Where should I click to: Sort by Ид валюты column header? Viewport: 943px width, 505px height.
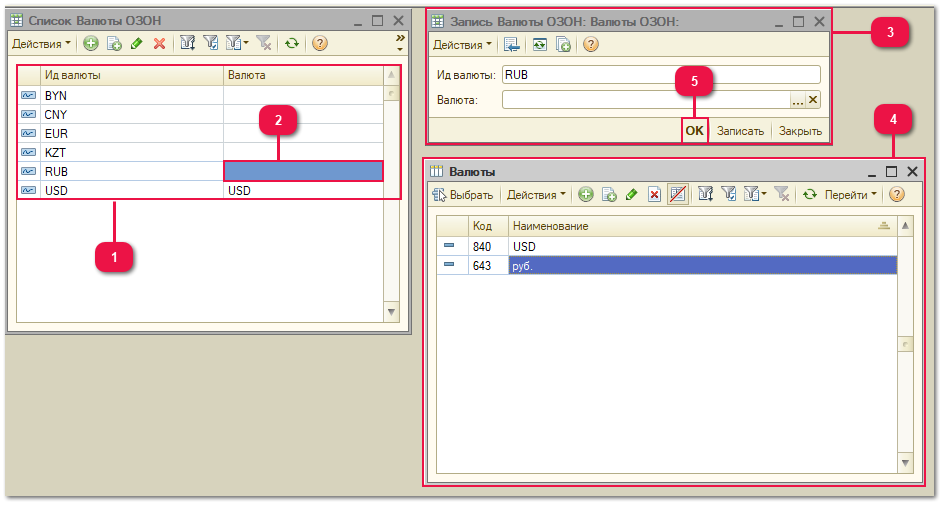(132, 75)
